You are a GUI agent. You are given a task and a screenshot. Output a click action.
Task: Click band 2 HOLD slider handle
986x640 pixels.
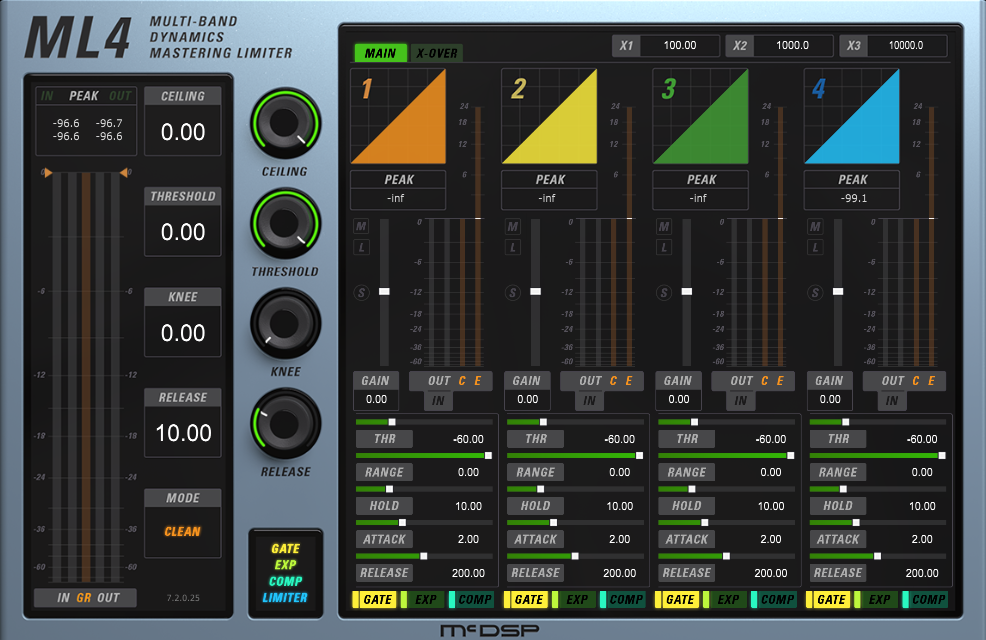[540, 489]
